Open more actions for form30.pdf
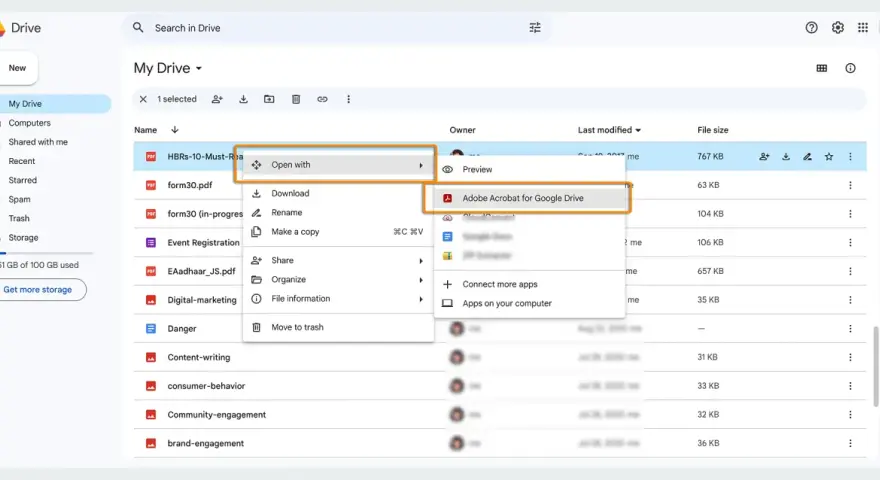Image resolution: width=880 pixels, height=480 pixels. 850,185
